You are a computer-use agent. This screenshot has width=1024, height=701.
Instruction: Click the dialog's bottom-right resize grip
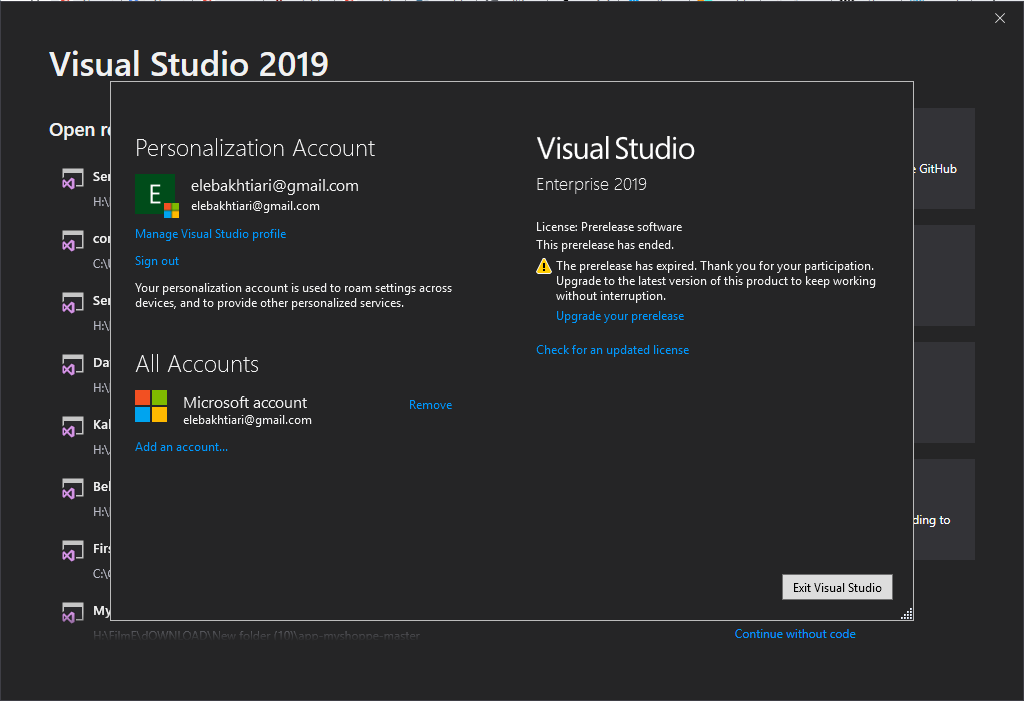(907, 614)
